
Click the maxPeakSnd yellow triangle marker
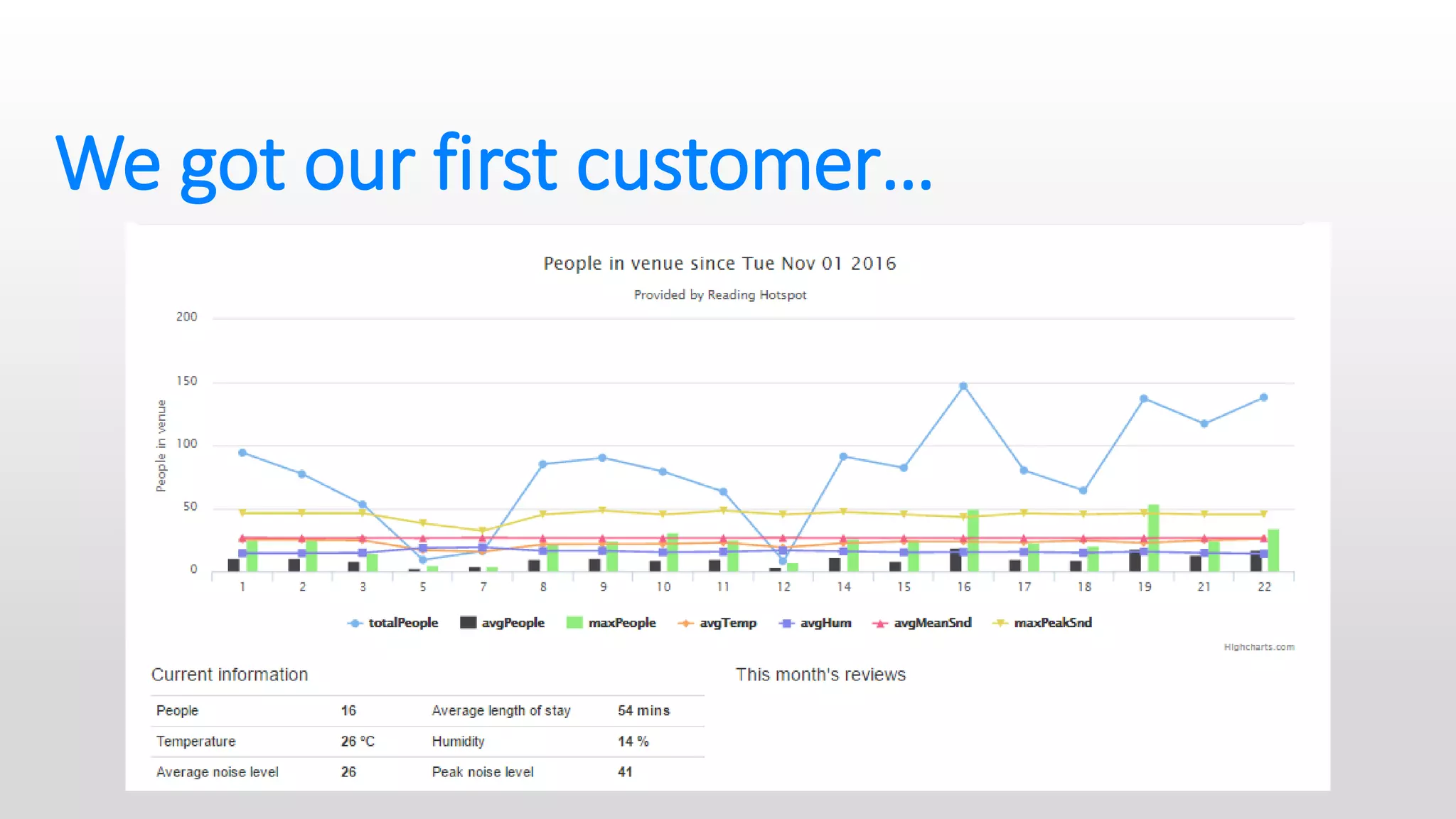pos(1000,623)
